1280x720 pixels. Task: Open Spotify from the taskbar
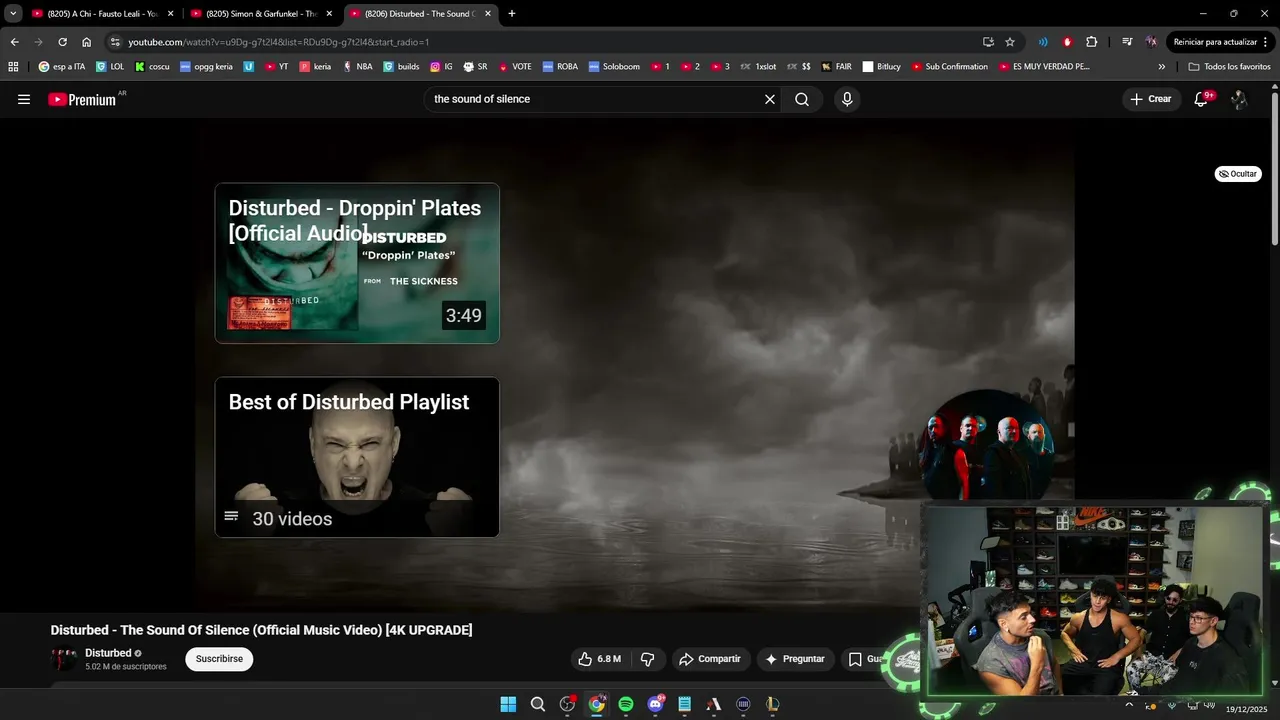(626, 704)
